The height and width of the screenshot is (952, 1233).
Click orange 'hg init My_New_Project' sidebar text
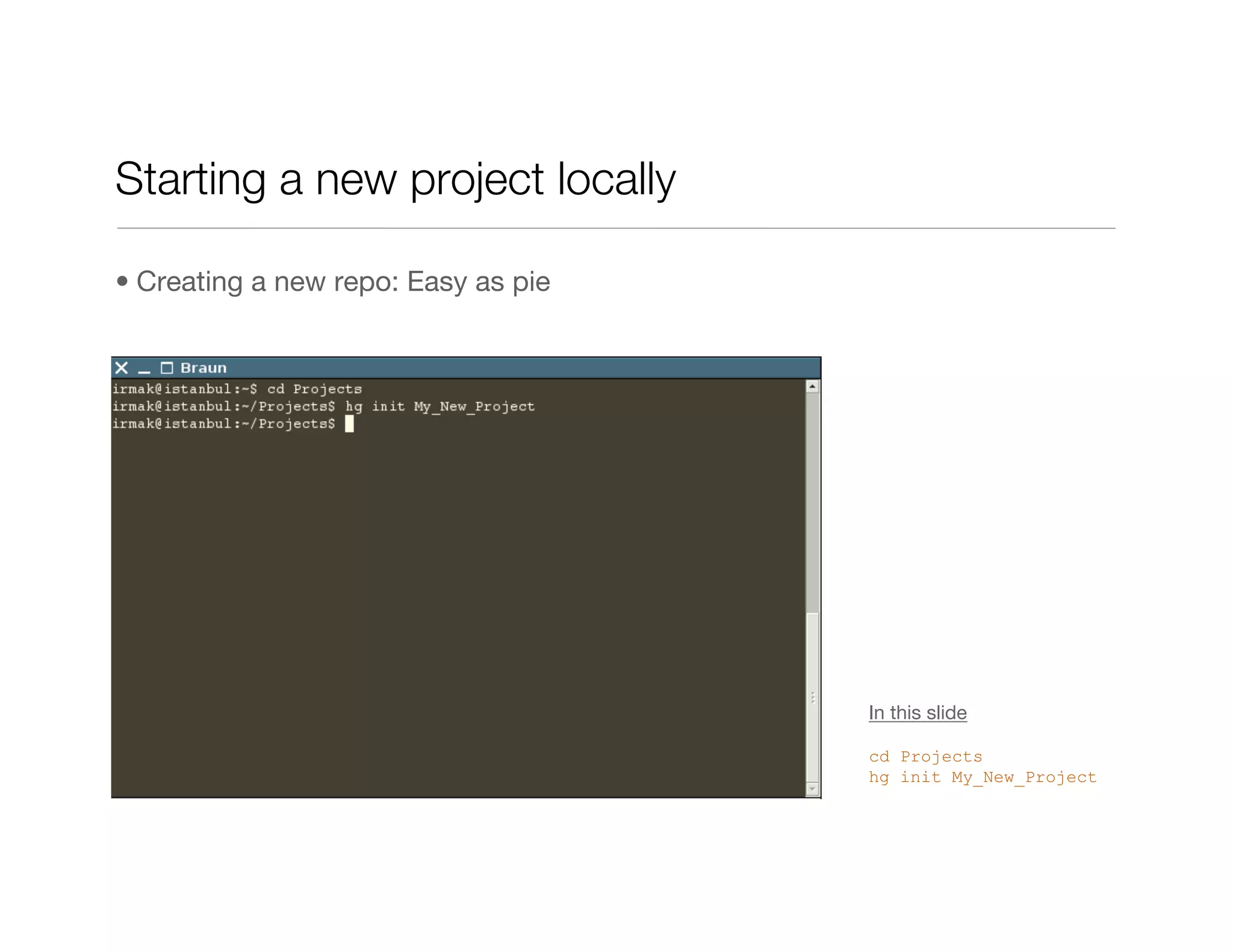[983, 777]
